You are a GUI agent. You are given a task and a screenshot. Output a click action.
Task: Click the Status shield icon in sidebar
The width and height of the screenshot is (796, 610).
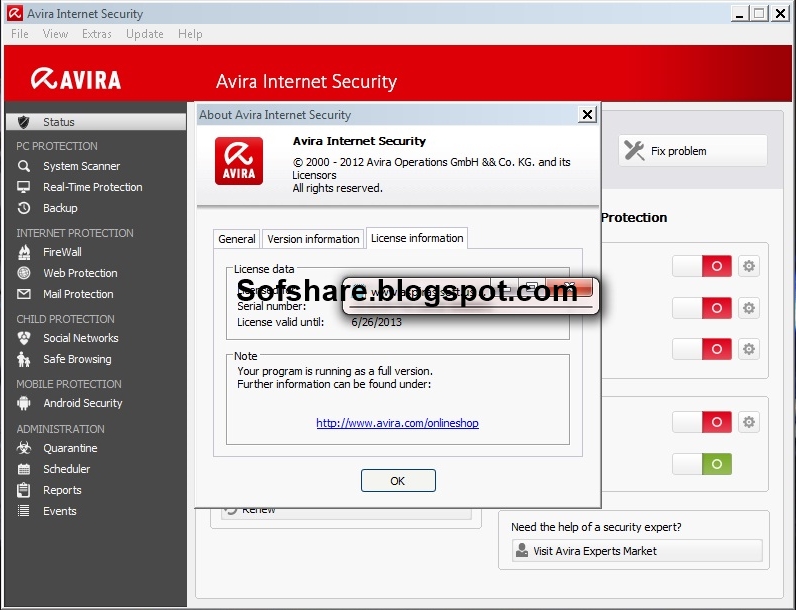(x=23, y=122)
